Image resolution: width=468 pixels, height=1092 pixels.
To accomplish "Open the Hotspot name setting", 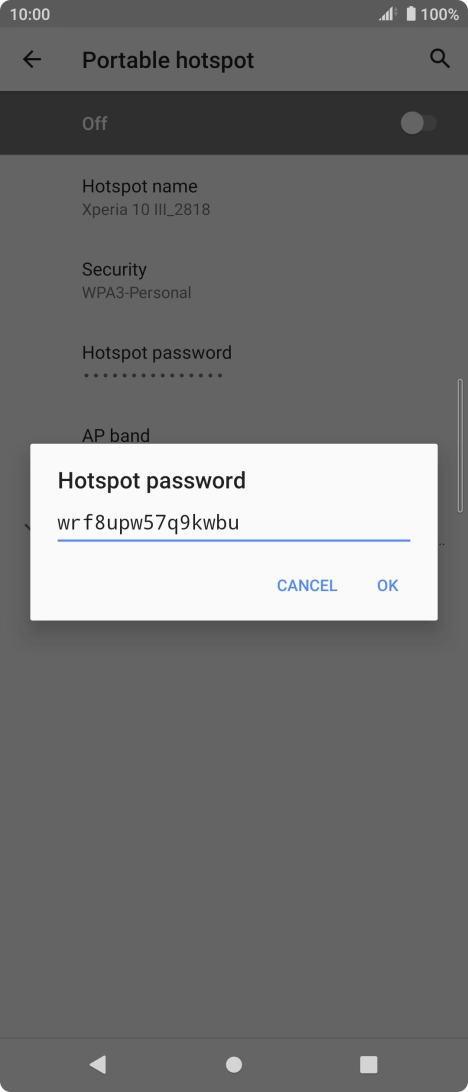I will point(234,197).
